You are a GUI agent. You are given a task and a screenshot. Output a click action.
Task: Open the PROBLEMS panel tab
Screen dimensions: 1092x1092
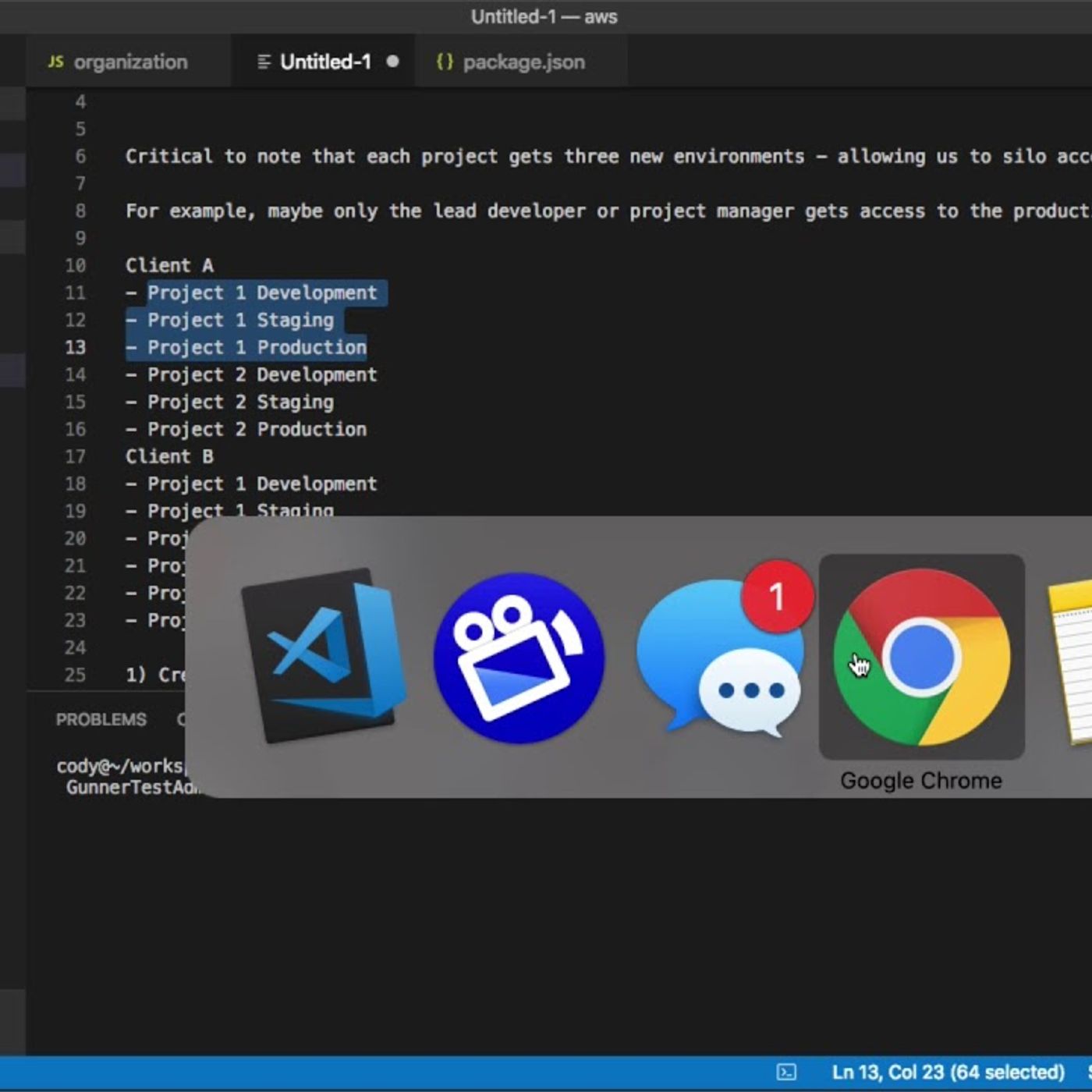tap(101, 719)
